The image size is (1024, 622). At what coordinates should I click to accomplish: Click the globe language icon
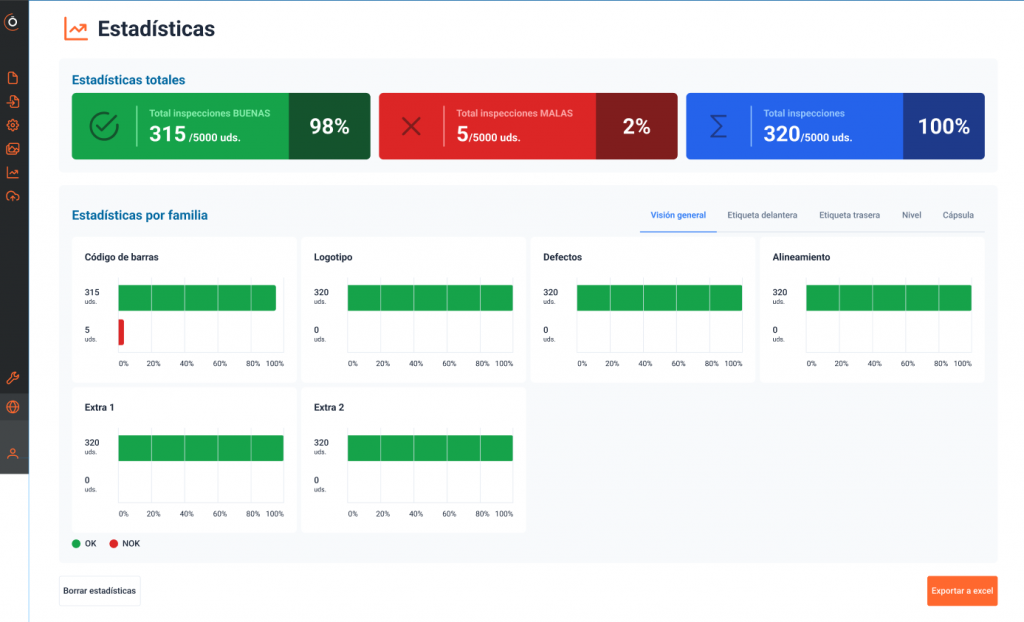[x=13, y=407]
